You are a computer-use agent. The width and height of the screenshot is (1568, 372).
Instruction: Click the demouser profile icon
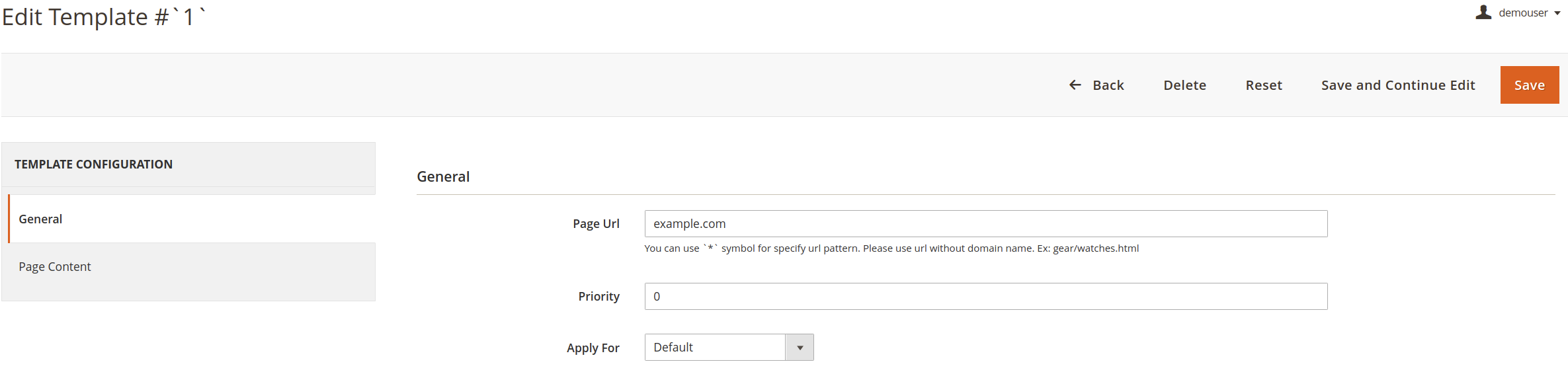(1483, 13)
